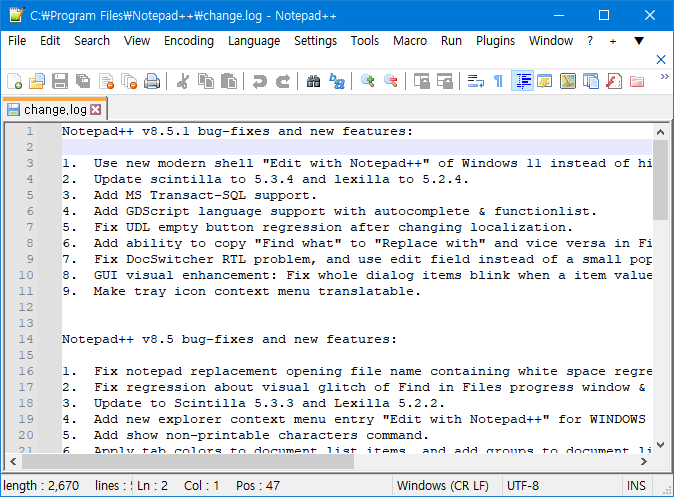The width and height of the screenshot is (674, 497).
Task: Open the Run menu
Action: 451,41
